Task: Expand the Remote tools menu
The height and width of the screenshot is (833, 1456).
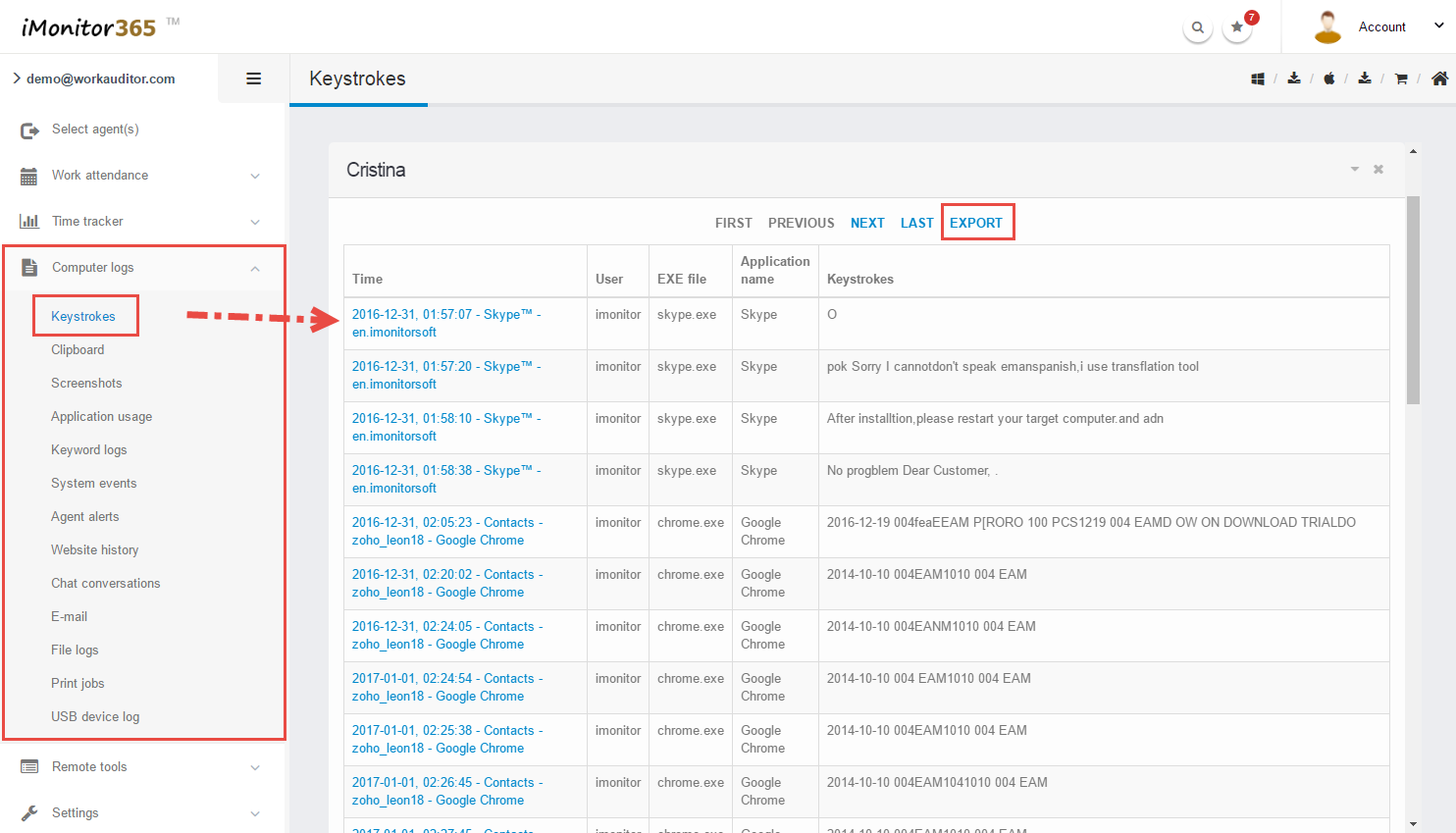Action: (x=255, y=768)
